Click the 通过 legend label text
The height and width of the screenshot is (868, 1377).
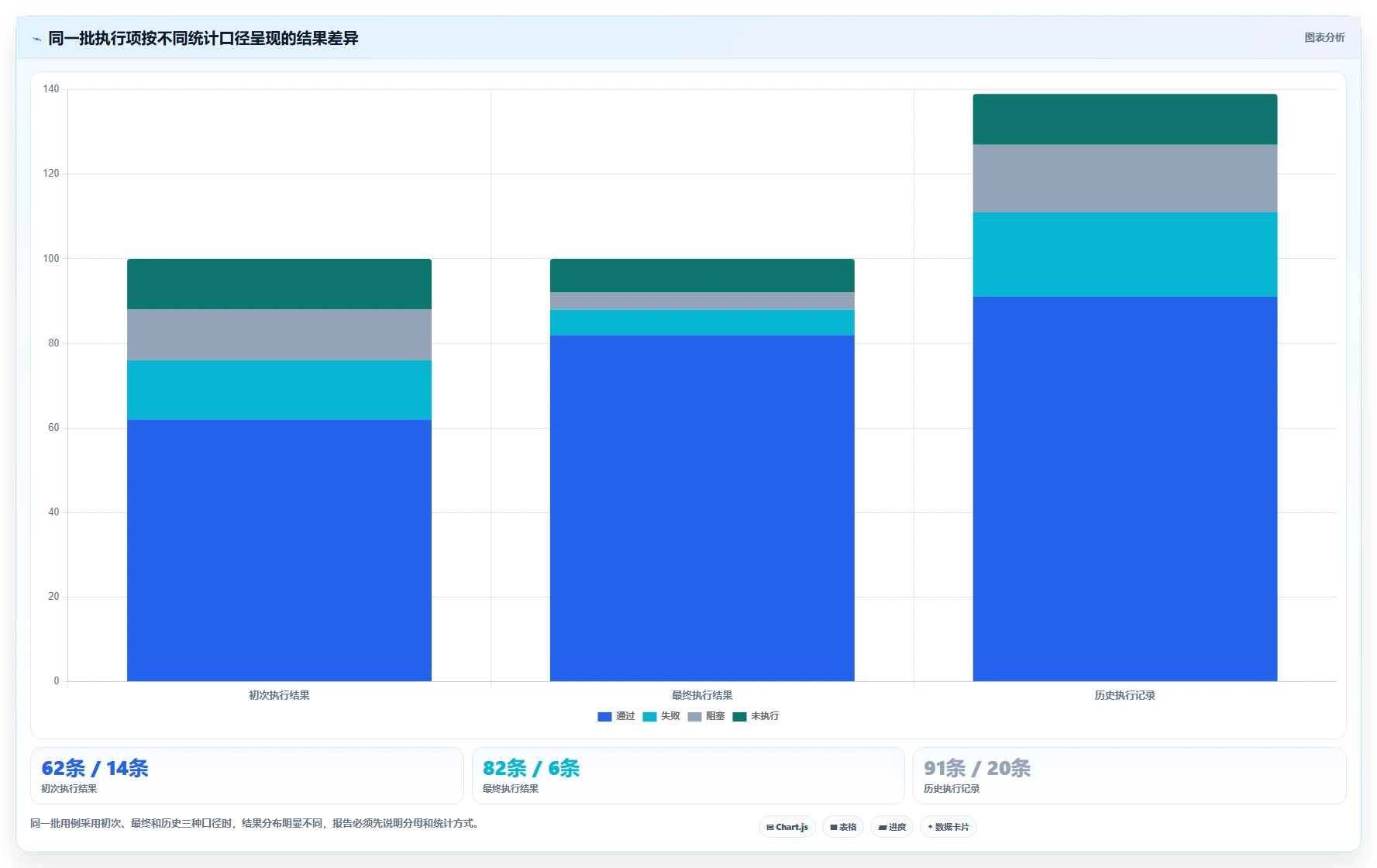click(x=625, y=716)
